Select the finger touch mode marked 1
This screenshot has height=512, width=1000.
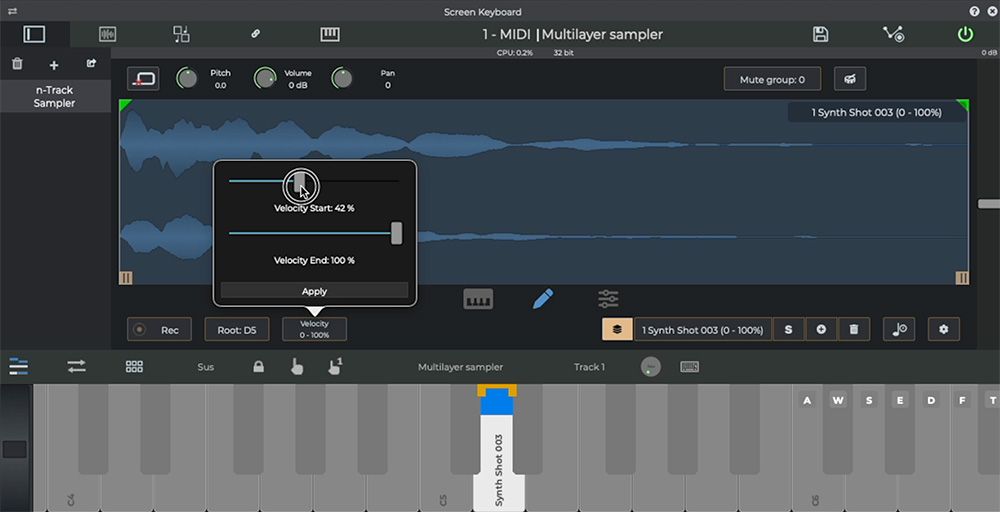[x=335, y=366]
